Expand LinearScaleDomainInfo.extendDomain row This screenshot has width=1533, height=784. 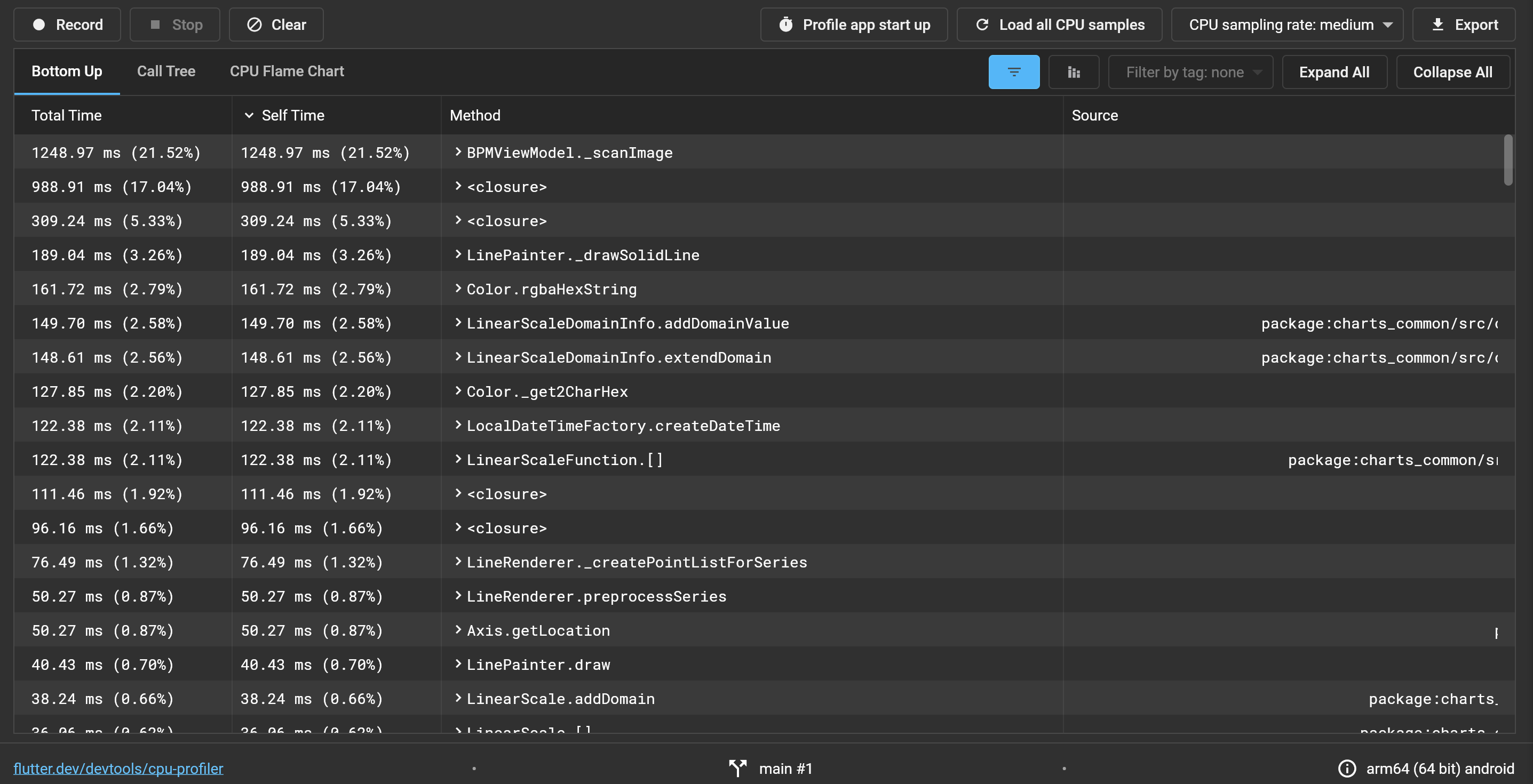(x=458, y=357)
